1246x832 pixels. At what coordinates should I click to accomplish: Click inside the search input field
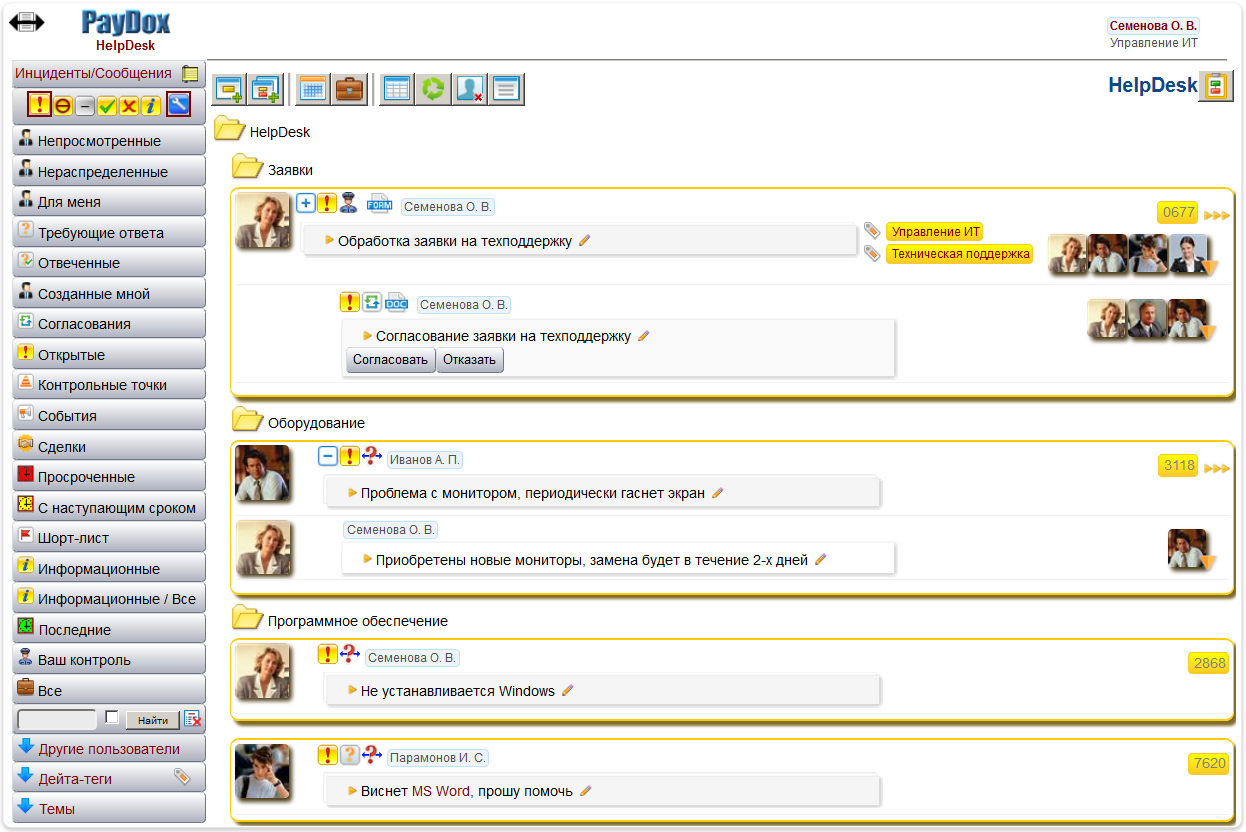[x=55, y=718]
